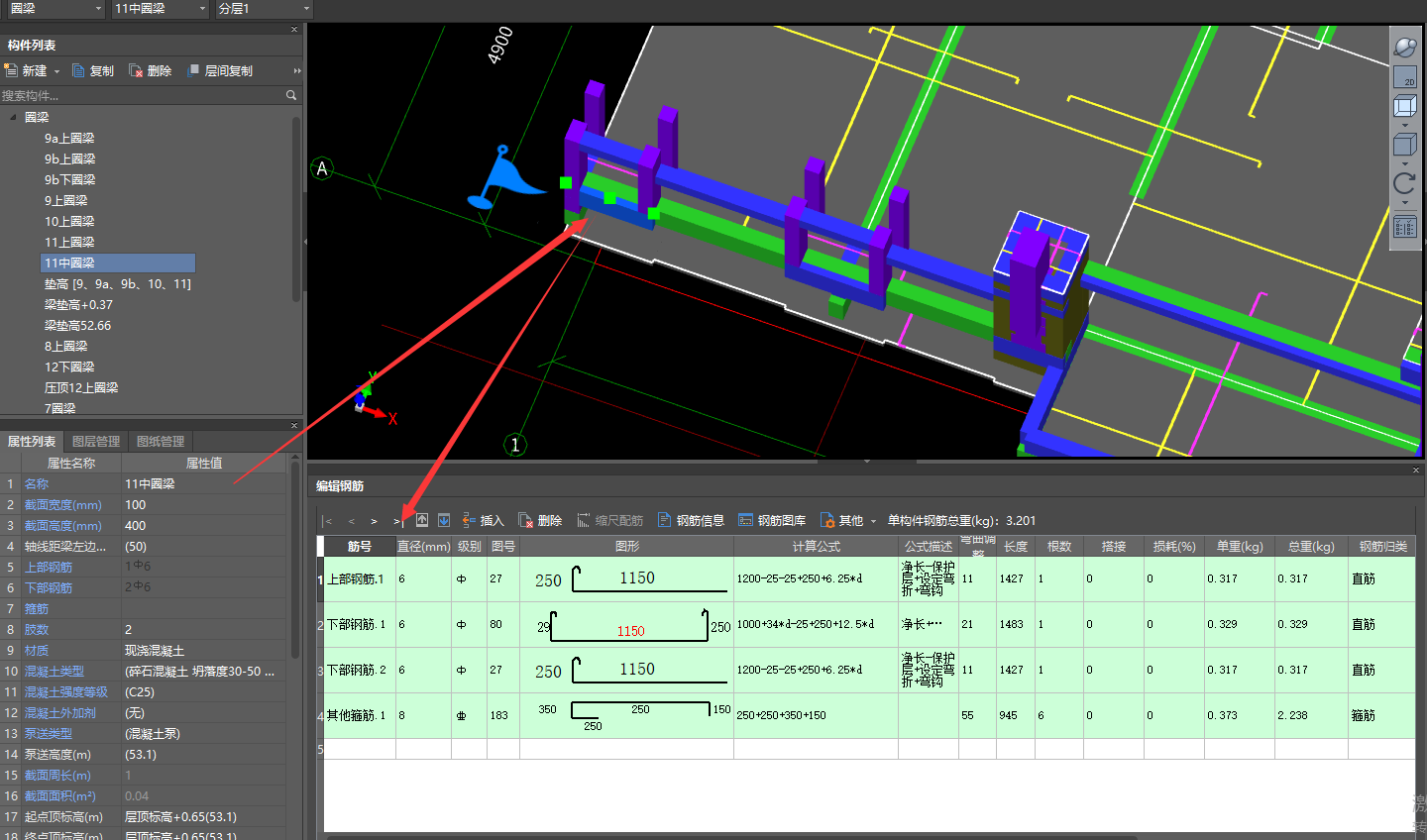
Task: Go to previous rebar record
Action: click(x=351, y=521)
